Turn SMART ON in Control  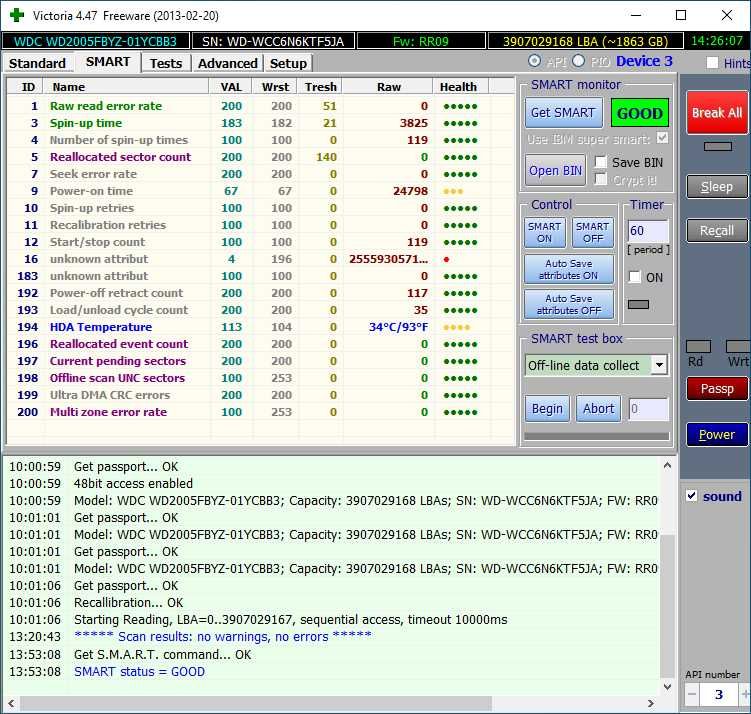pyautogui.click(x=545, y=232)
